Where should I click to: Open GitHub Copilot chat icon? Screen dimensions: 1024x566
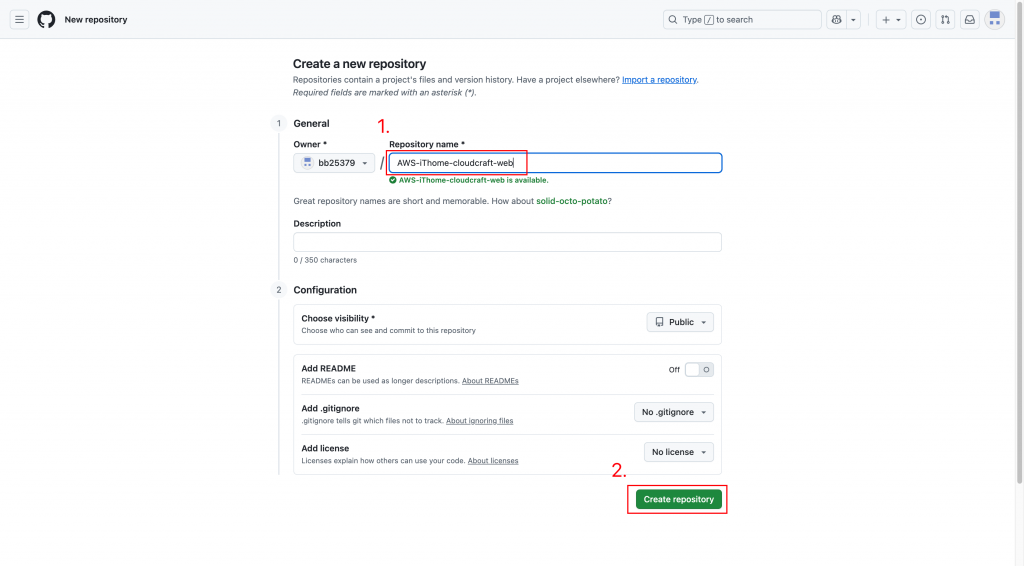[837, 19]
